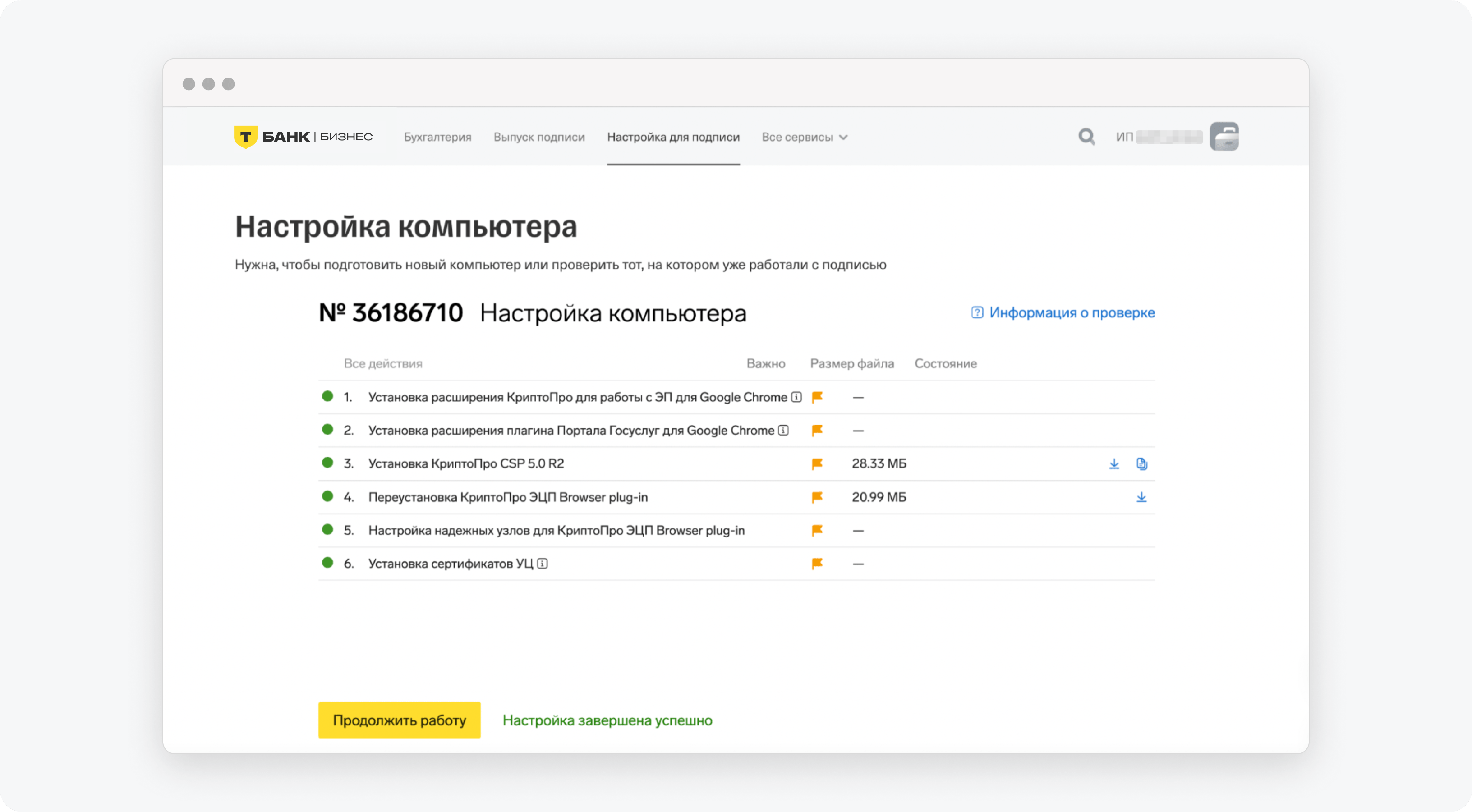Click the green status dot of step 1
Viewport: 1472px width, 812px height.
pyautogui.click(x=327, y=396)
